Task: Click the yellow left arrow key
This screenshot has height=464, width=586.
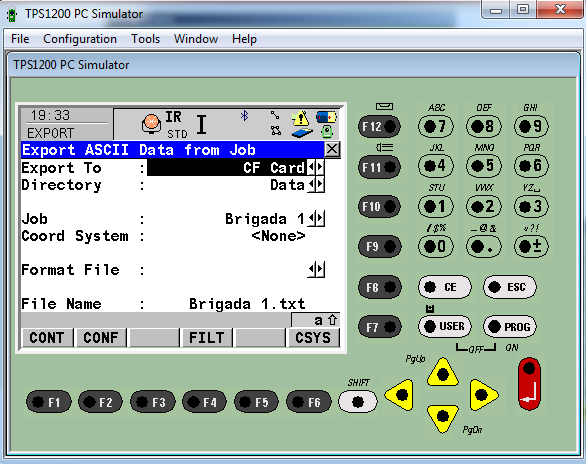Action: pos(400,395)
